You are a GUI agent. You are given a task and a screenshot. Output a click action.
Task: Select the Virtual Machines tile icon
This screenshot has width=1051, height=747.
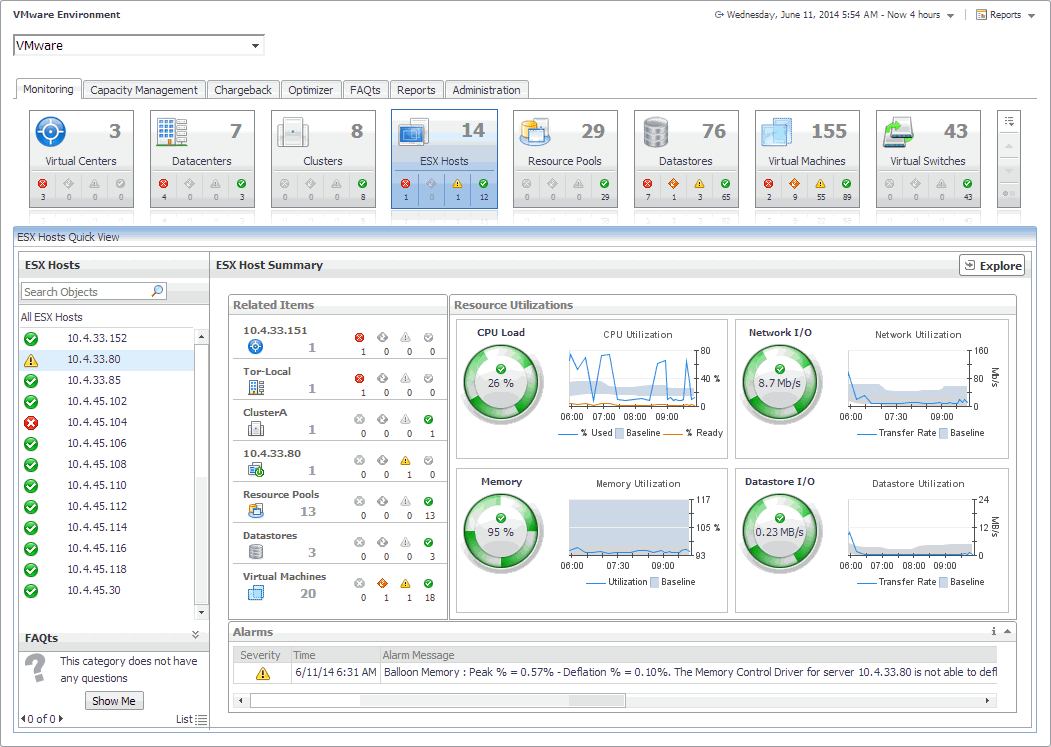click(x=777, y=132)
